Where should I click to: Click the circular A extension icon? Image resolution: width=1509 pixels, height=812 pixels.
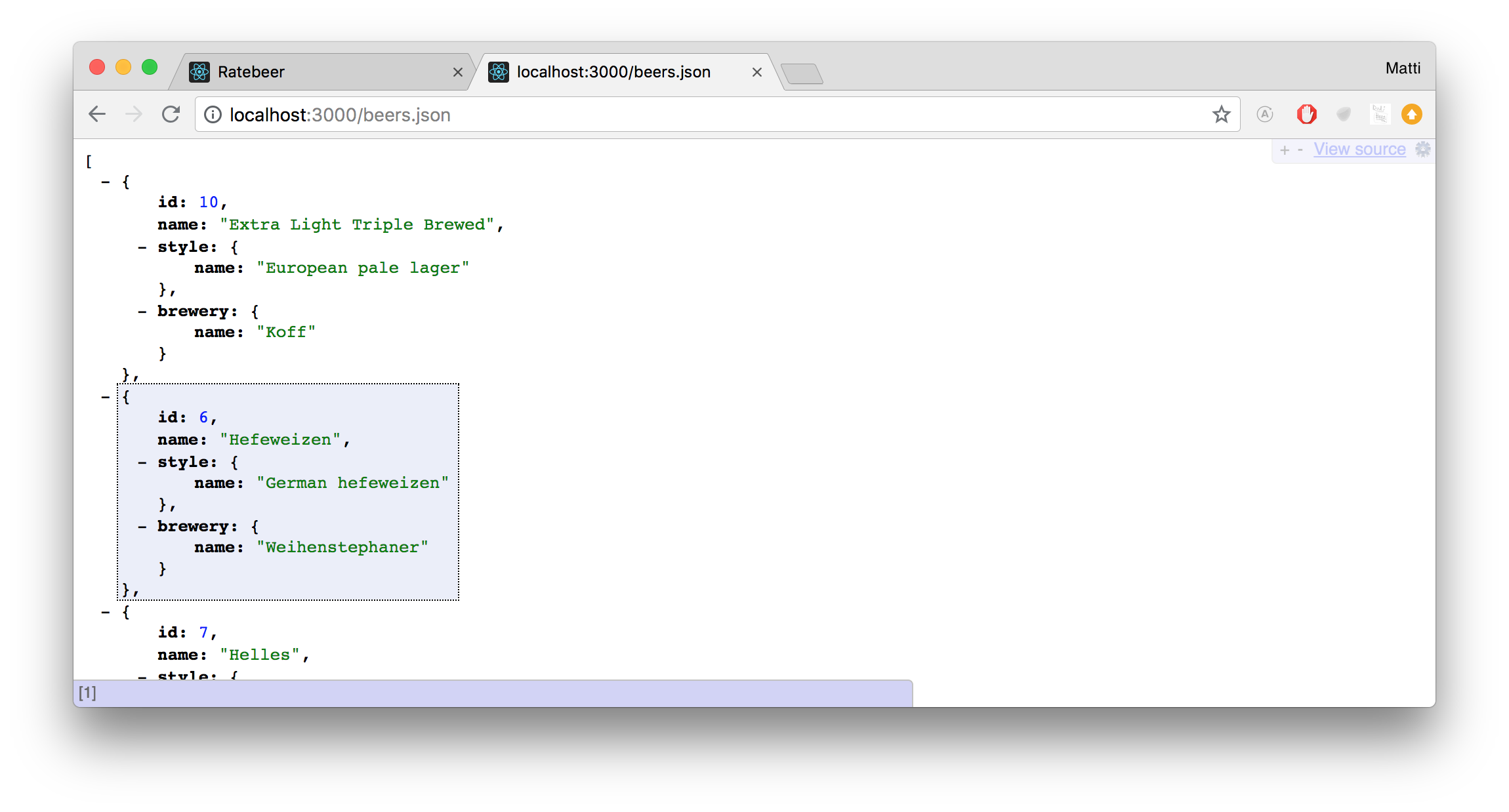point(1265,114)
